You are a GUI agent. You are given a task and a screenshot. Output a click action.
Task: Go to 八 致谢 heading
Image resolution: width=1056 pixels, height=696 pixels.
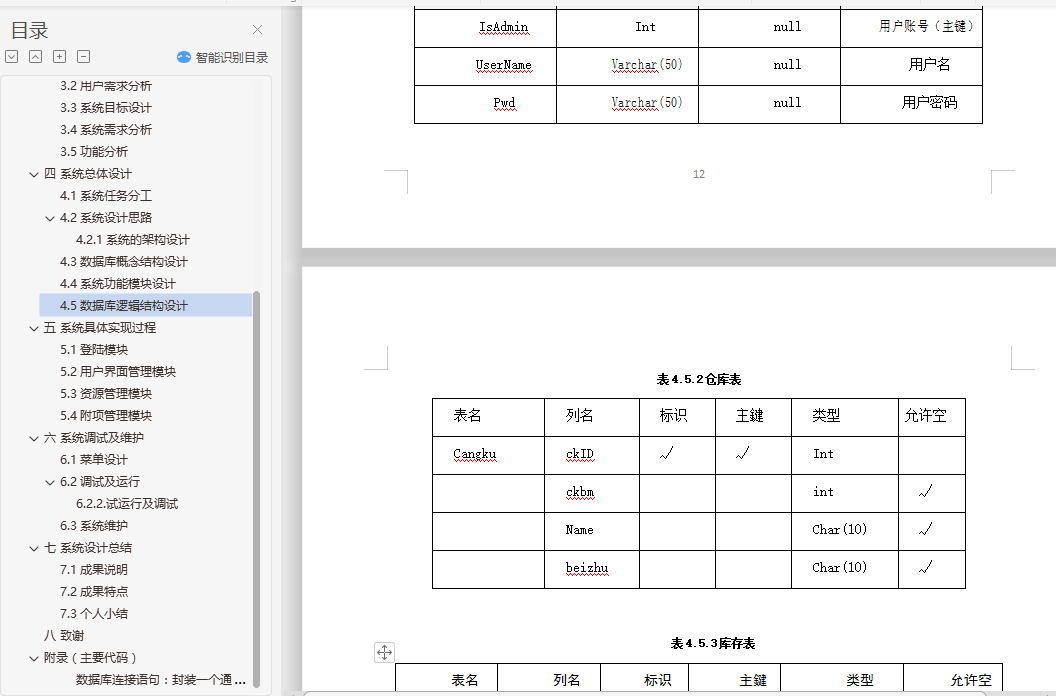coord(64,635)
